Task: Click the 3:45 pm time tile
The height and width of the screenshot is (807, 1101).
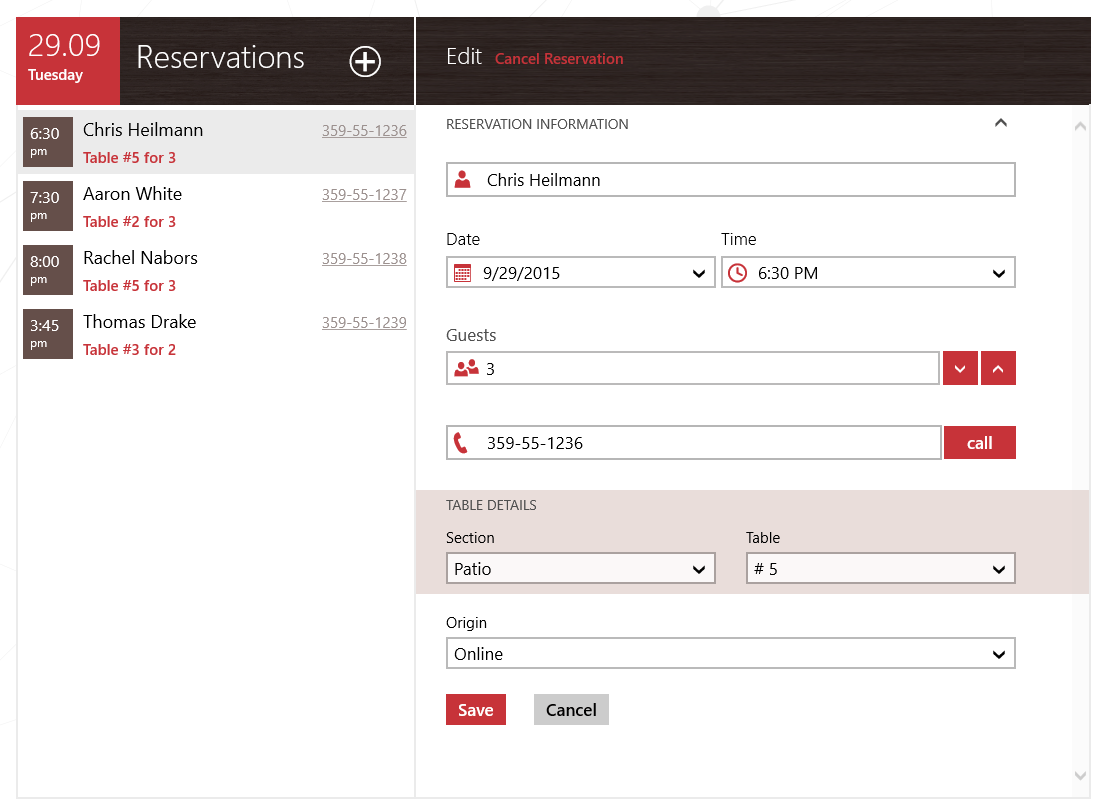Action: point(48,334)
